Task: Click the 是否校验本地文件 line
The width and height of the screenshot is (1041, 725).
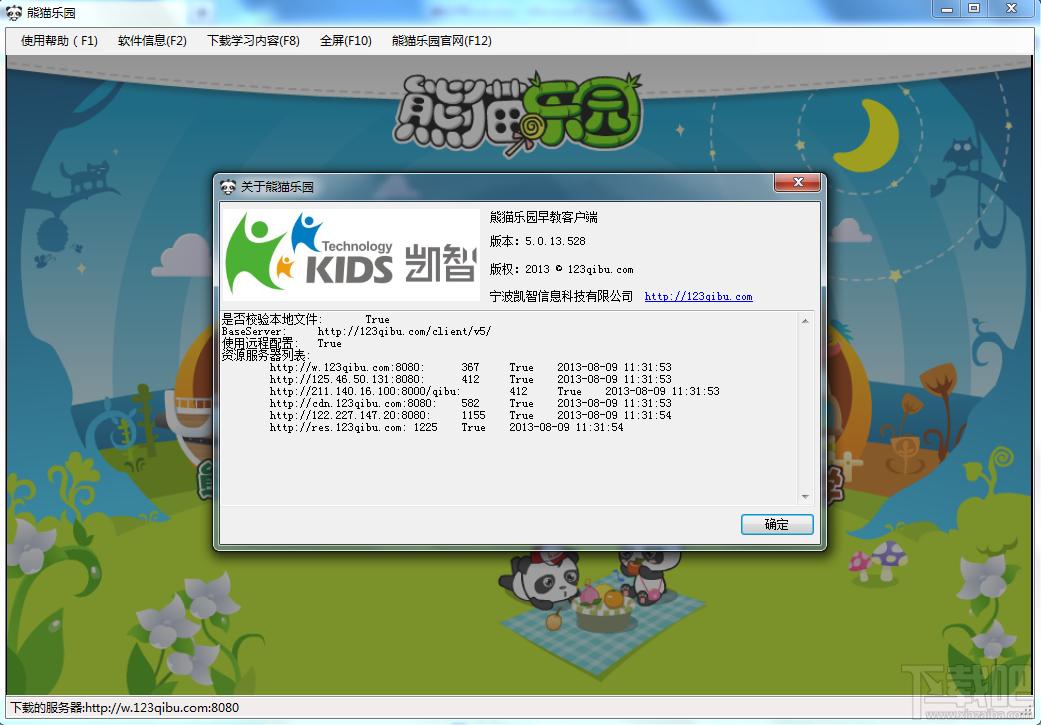Action: (x=305, y=319)
